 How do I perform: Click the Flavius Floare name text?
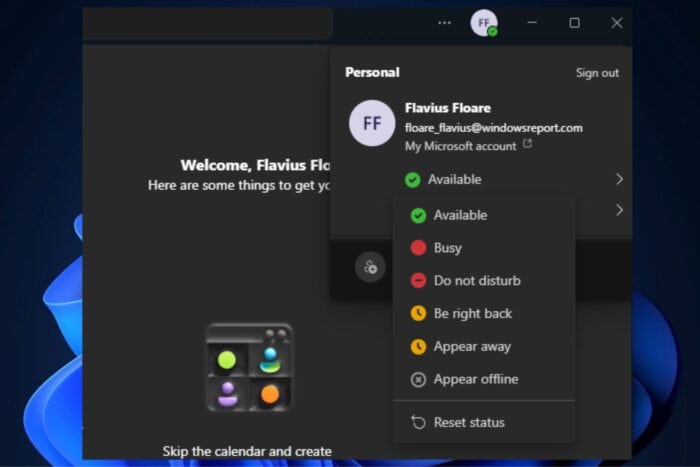click(447, 108)
